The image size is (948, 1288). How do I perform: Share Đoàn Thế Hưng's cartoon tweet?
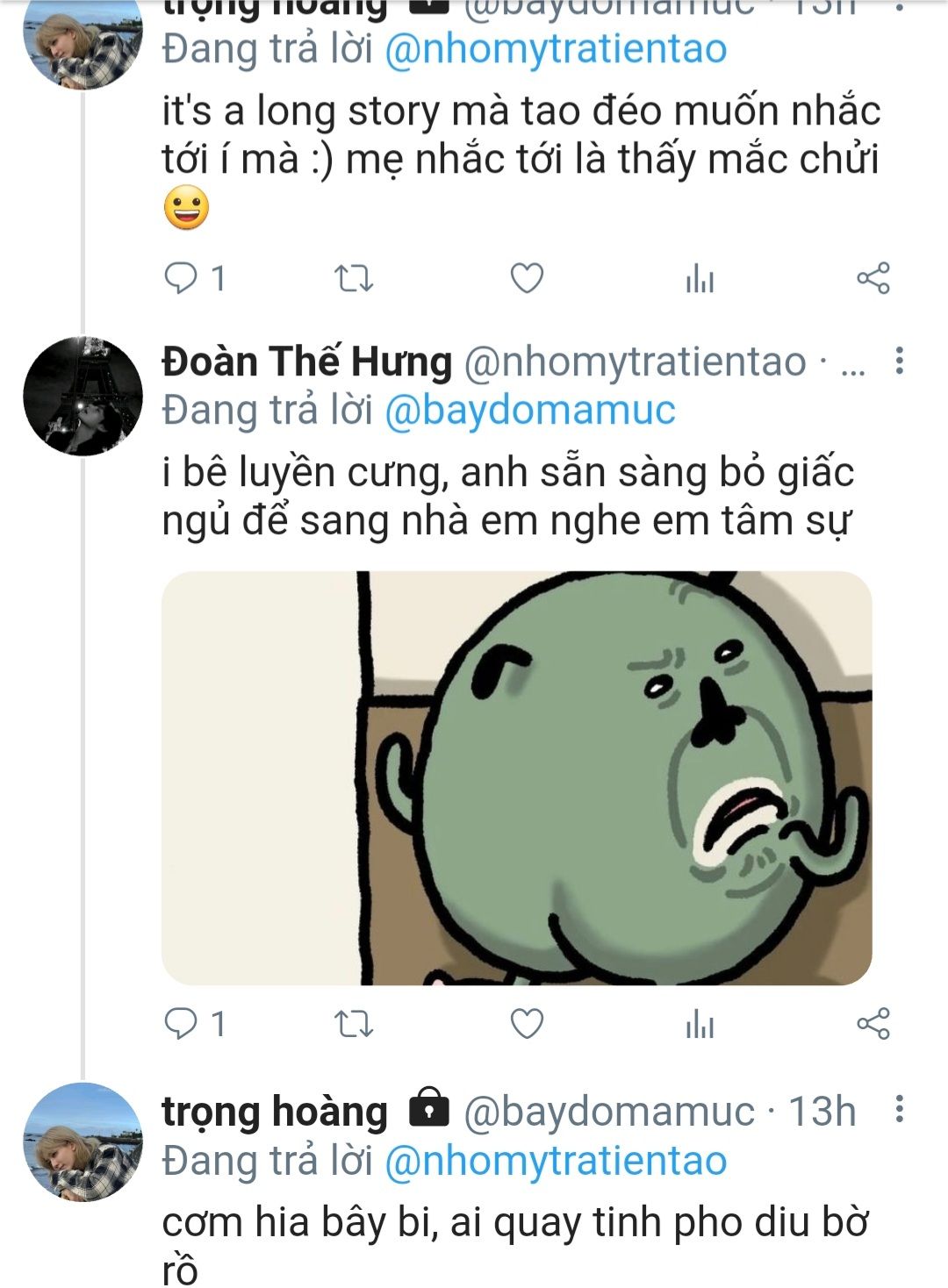point(873,1023)
